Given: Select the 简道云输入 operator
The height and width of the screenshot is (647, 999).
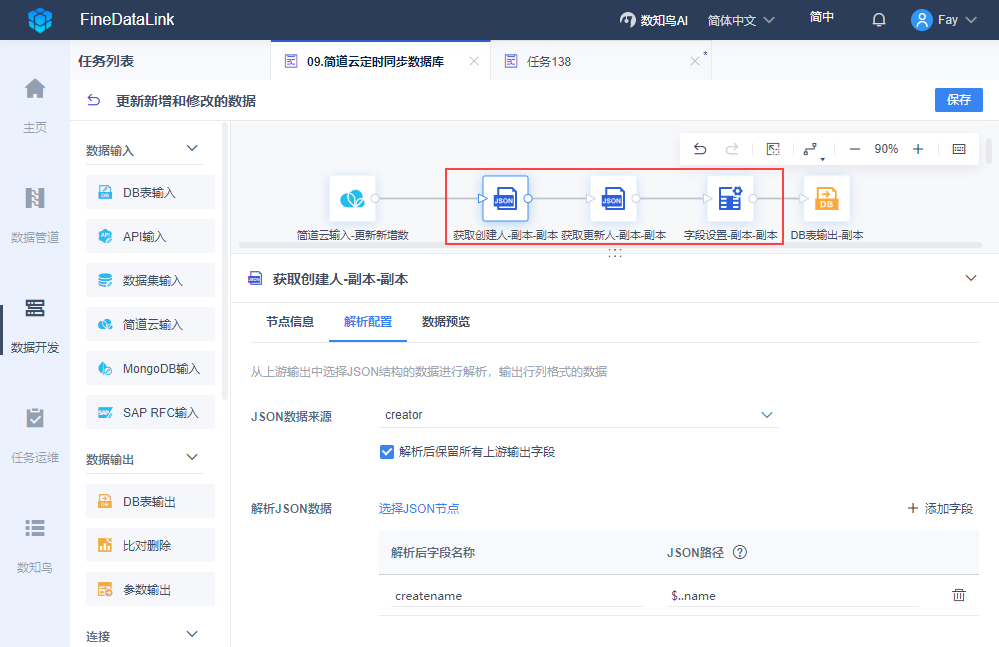Looking at the screenshot, I should [150, 324].
